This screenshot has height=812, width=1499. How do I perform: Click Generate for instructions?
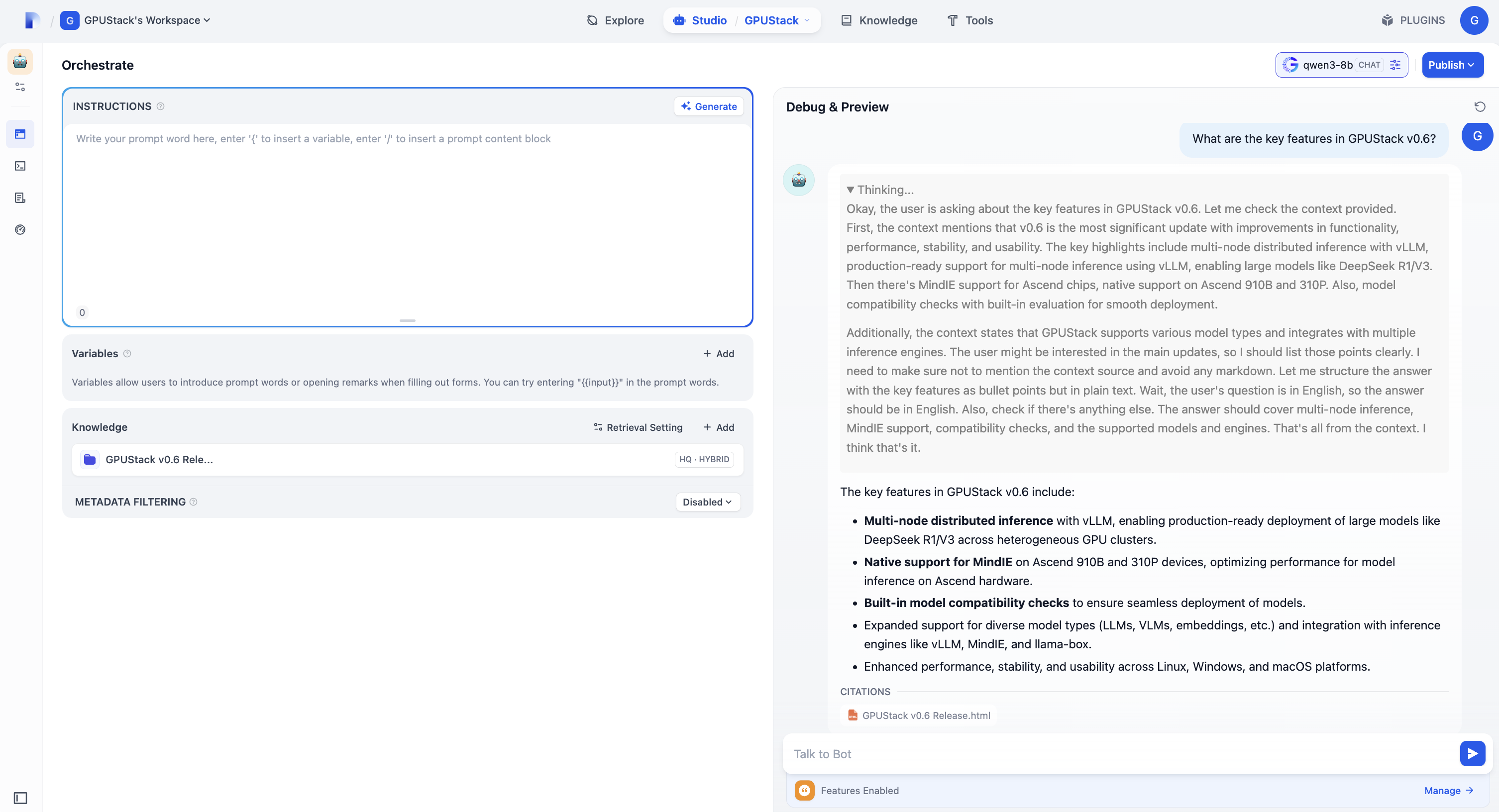[708, 106]
